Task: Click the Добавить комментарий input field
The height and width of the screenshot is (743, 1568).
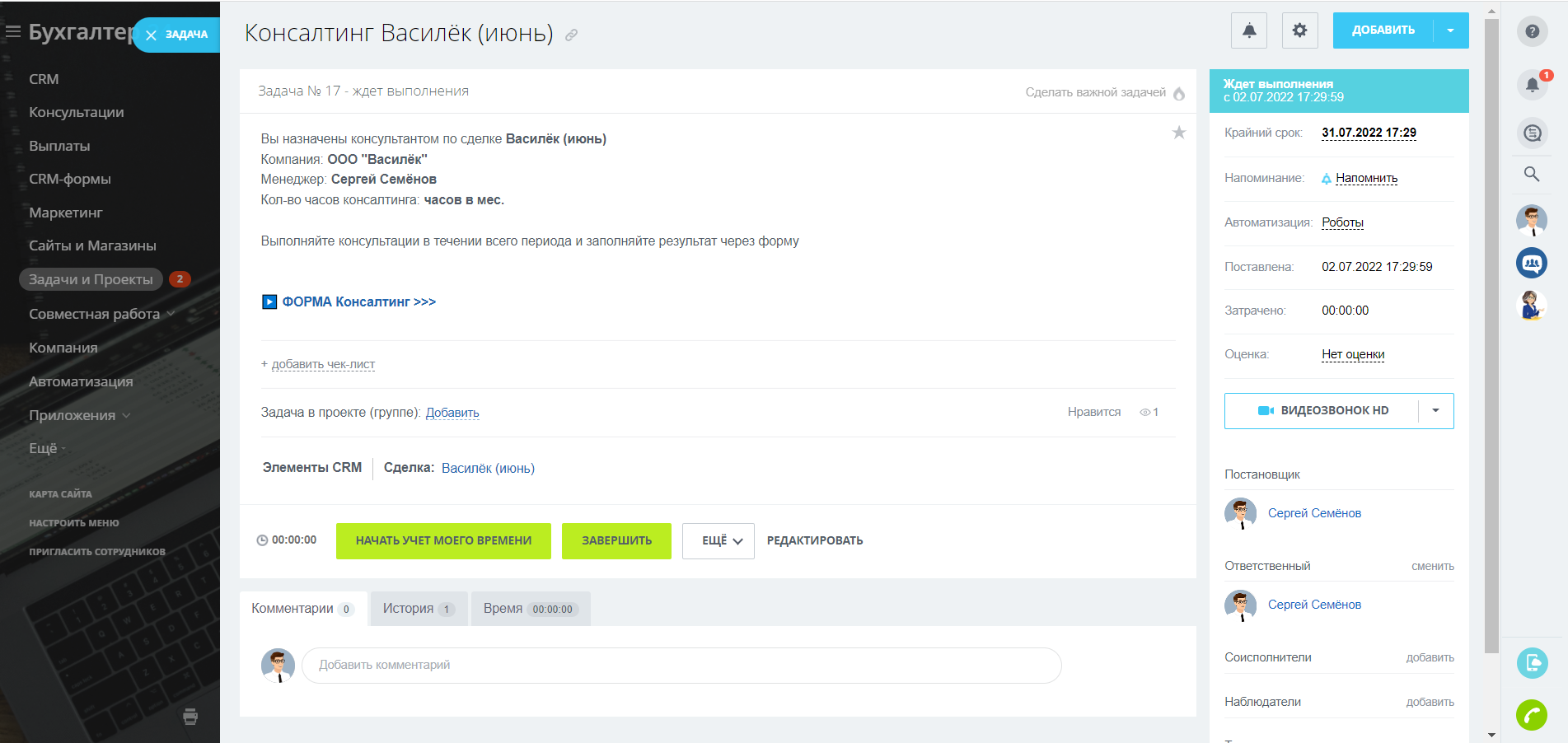Action: pos(681,665)
